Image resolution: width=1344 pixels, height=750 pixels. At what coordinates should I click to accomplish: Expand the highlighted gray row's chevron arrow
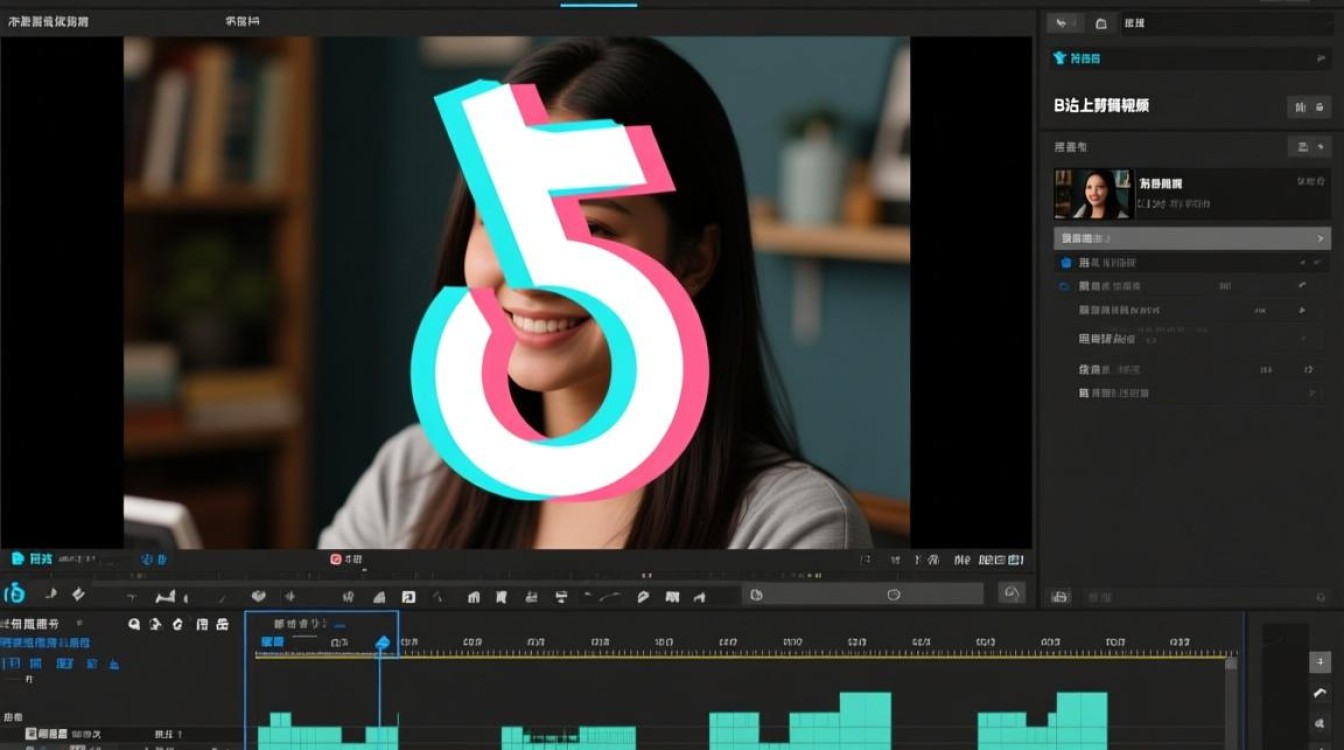pos(1320,239)
